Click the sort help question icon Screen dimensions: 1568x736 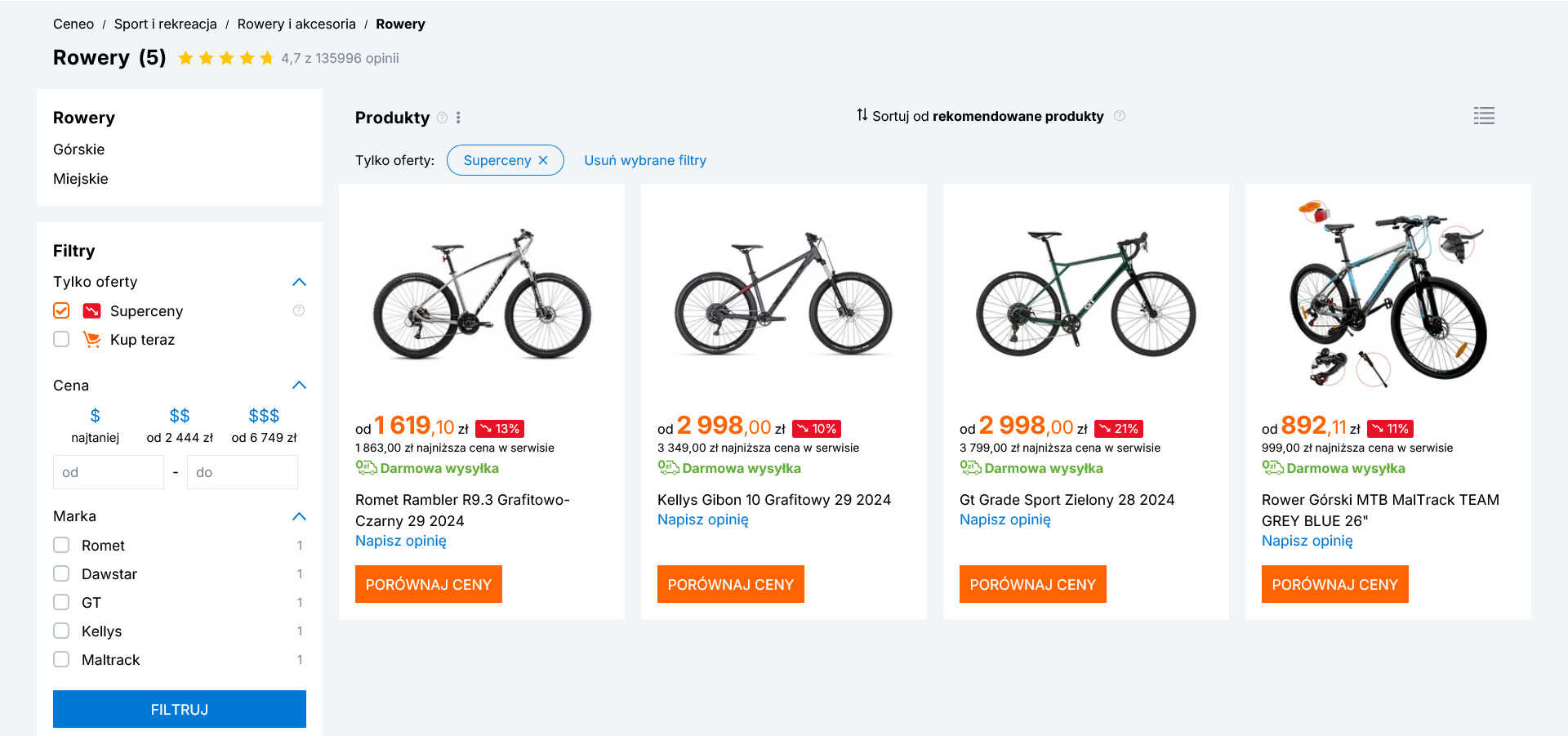point(1120,116)
